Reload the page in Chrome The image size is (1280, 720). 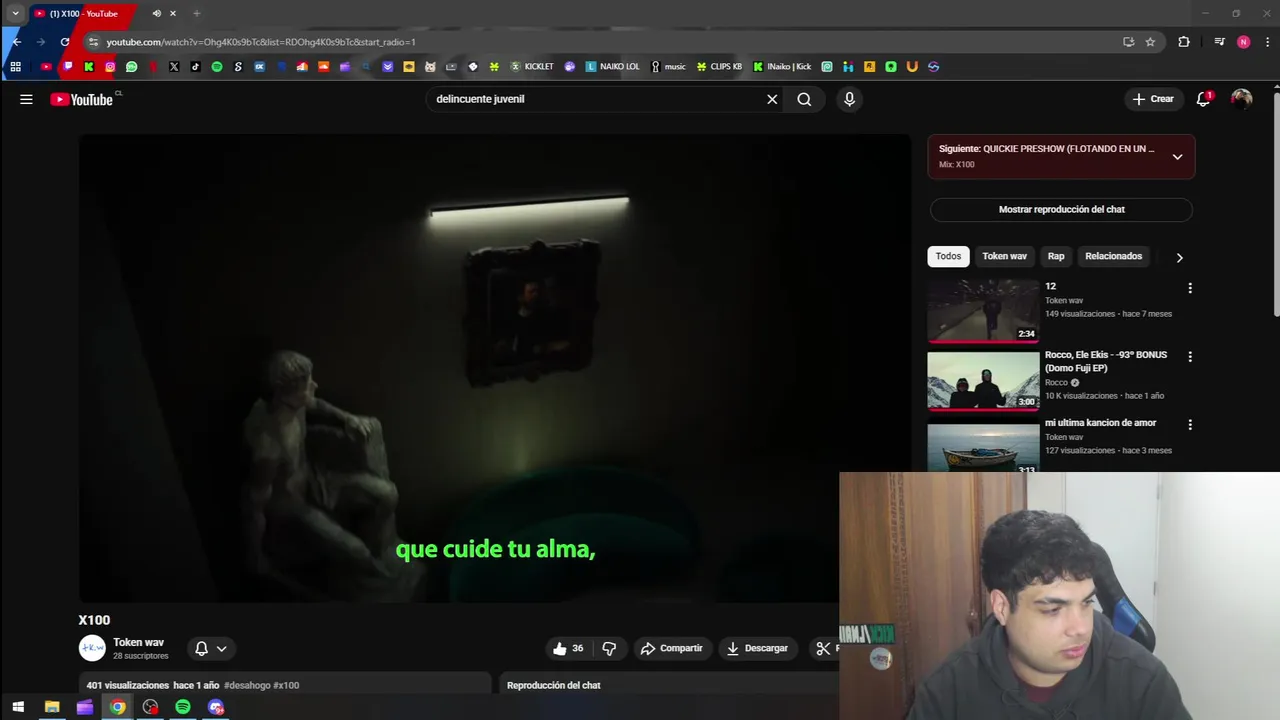[x=65, y=42]
